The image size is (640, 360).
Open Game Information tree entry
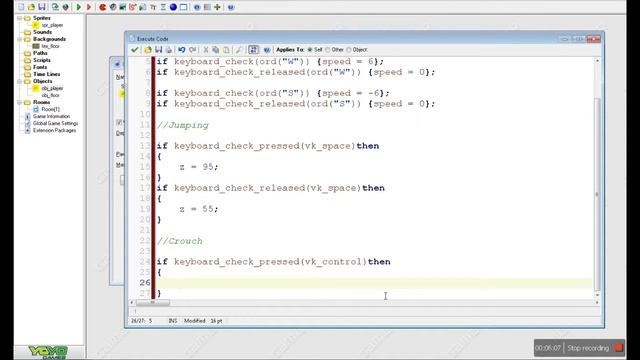51,116
